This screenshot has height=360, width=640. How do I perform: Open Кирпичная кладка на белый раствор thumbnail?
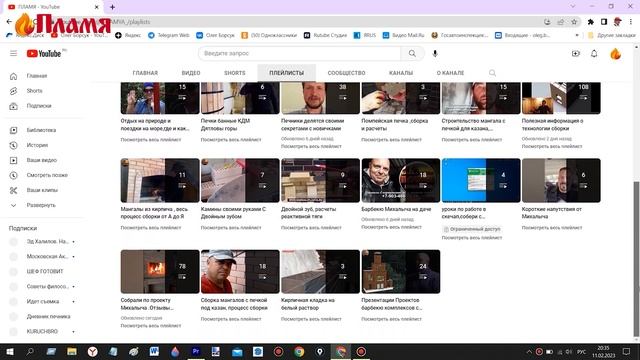[x=320, y=271]
